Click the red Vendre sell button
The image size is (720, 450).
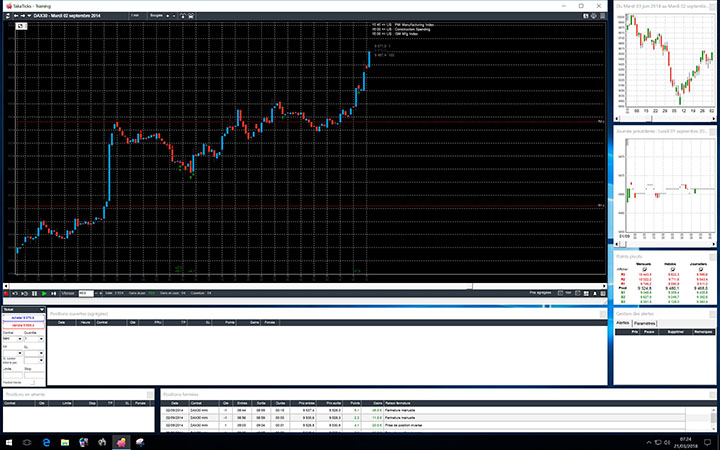tap(23, 325)
